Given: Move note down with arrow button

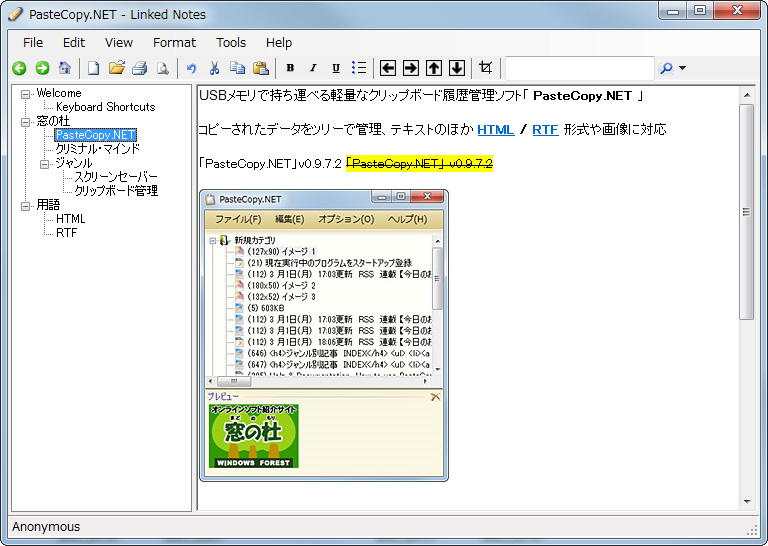Looking at the screenshot, I should (457, 68).
